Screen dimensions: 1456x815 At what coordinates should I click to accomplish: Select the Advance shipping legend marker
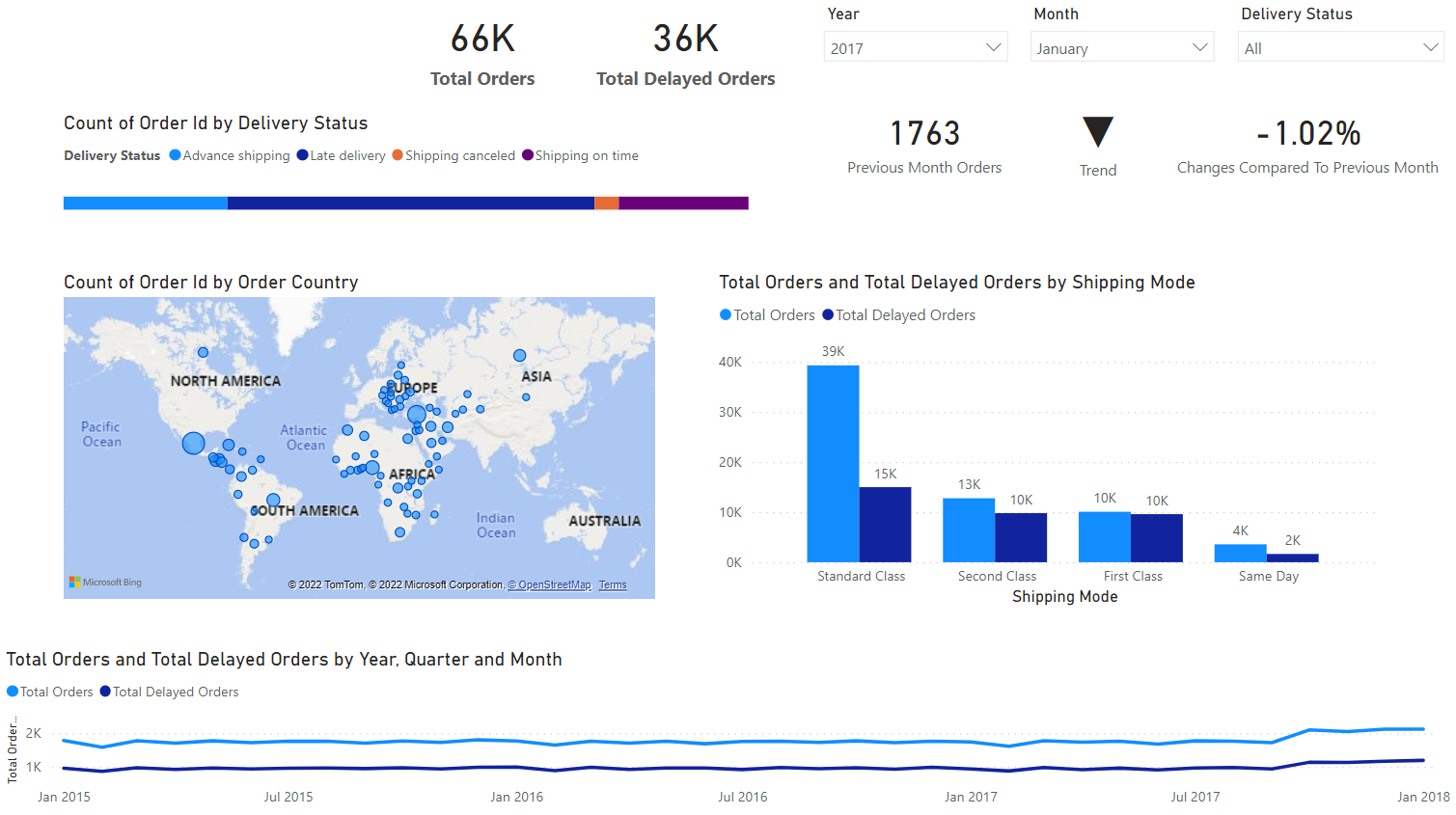176,155
